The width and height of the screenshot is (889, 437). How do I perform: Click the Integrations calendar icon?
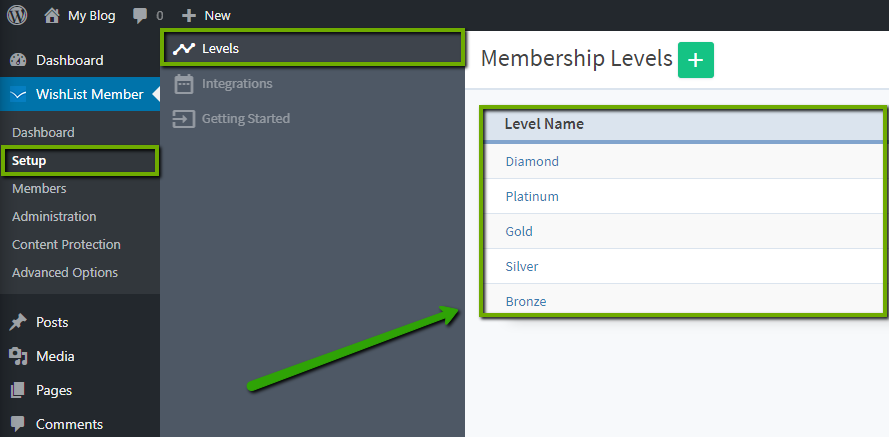[x=183, y=84]
